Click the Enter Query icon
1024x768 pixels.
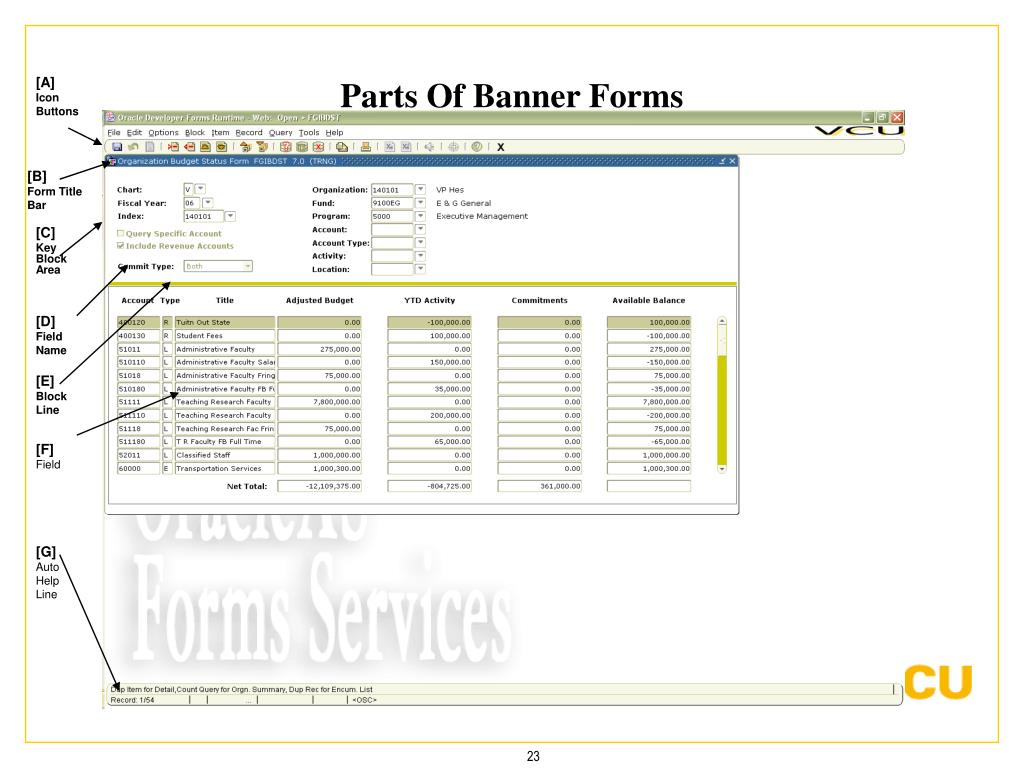tap(285, 147)
